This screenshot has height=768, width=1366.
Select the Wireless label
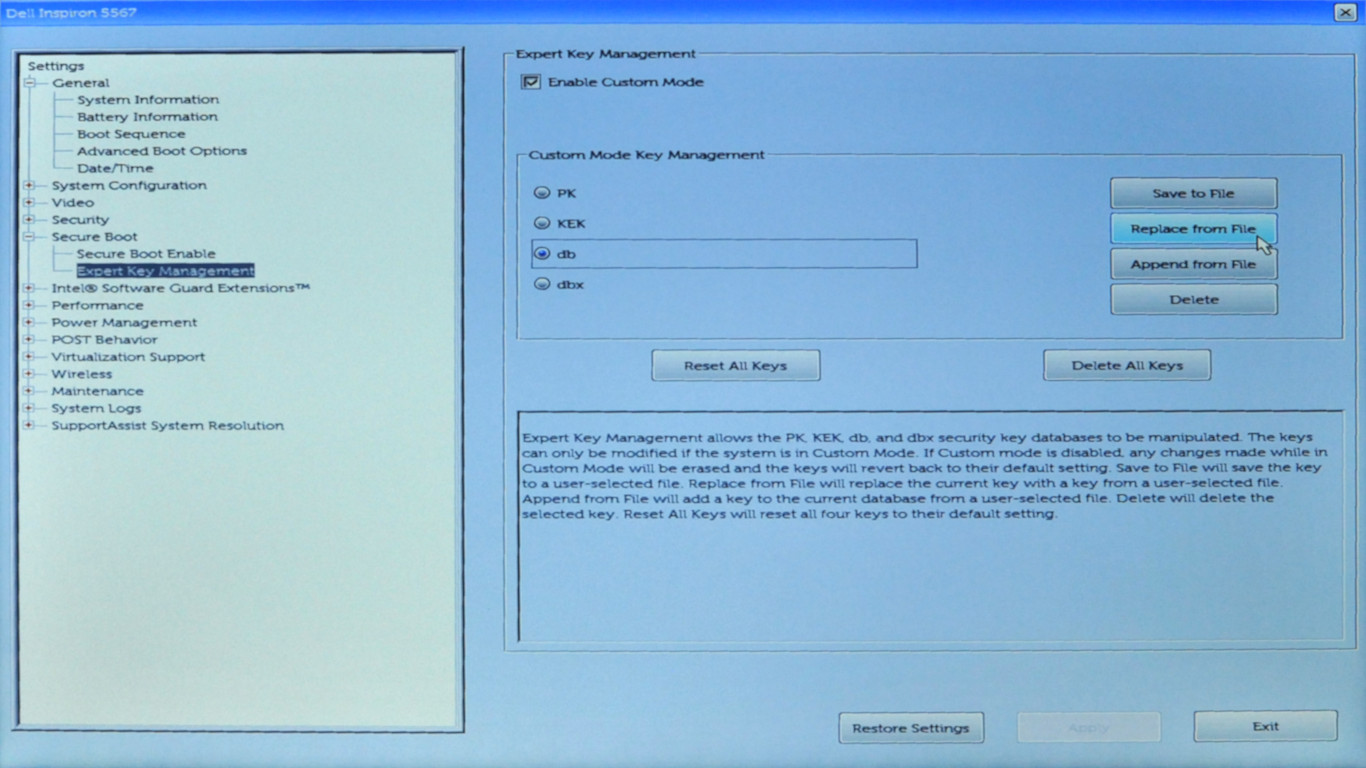point(82,374)
